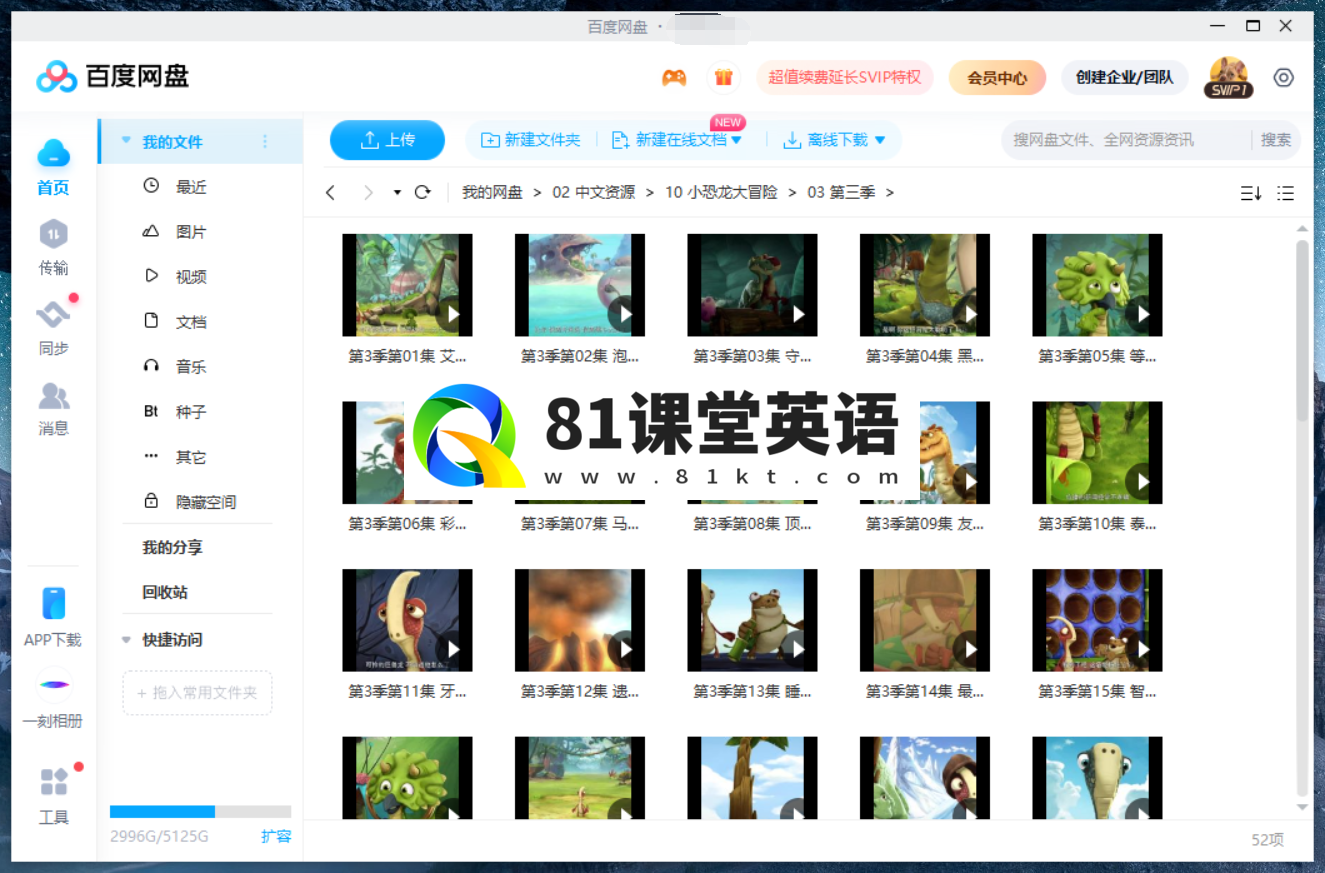The width and height of the screenshot is (1325, 873).
Task: Open the 首页 home icon in sidebar
Action: pos(54,154)
